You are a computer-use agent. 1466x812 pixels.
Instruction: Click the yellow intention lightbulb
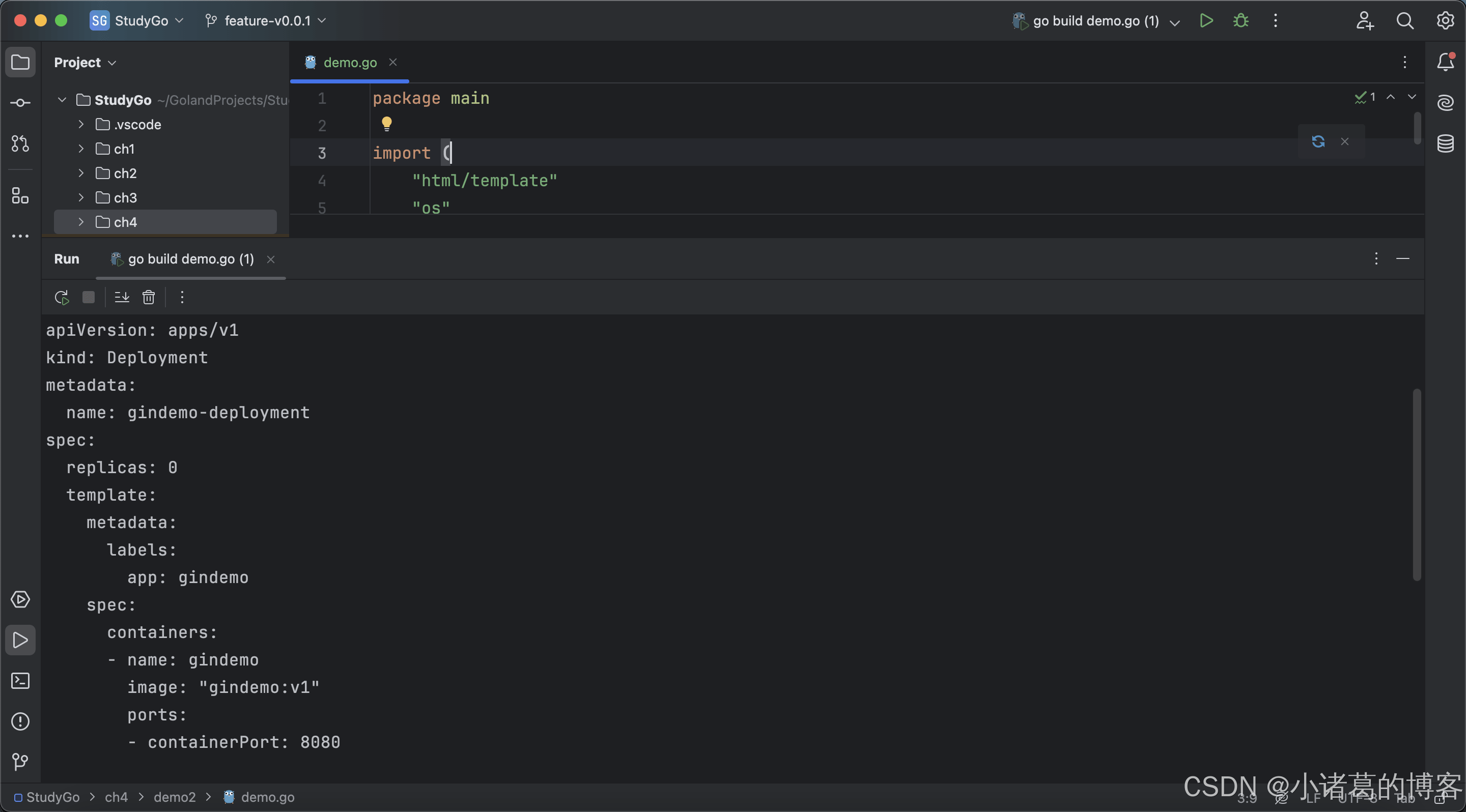(x=386, y=124)
